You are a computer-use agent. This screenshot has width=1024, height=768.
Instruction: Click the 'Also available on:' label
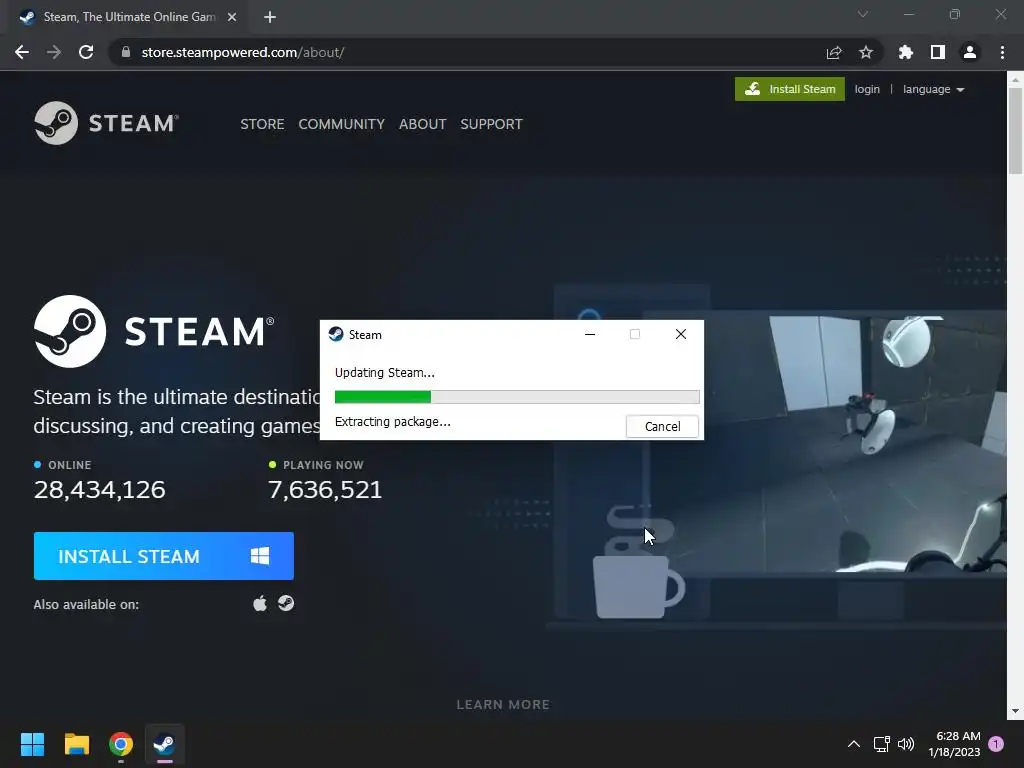click(86, 605)
